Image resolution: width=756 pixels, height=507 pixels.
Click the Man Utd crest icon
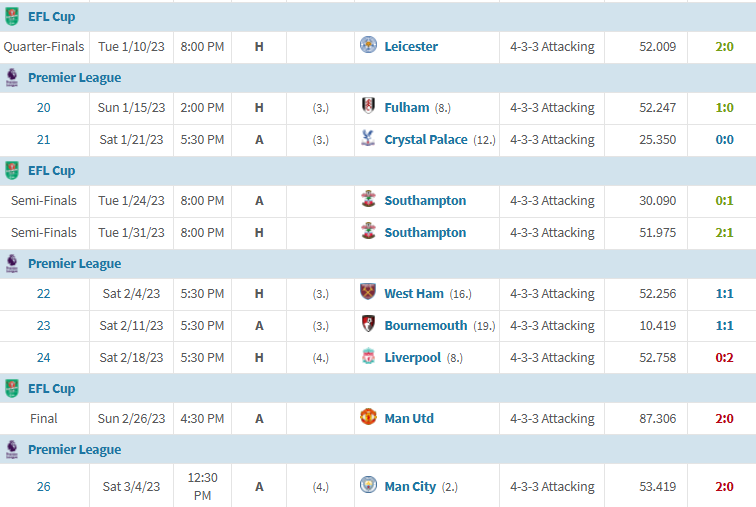368,416
